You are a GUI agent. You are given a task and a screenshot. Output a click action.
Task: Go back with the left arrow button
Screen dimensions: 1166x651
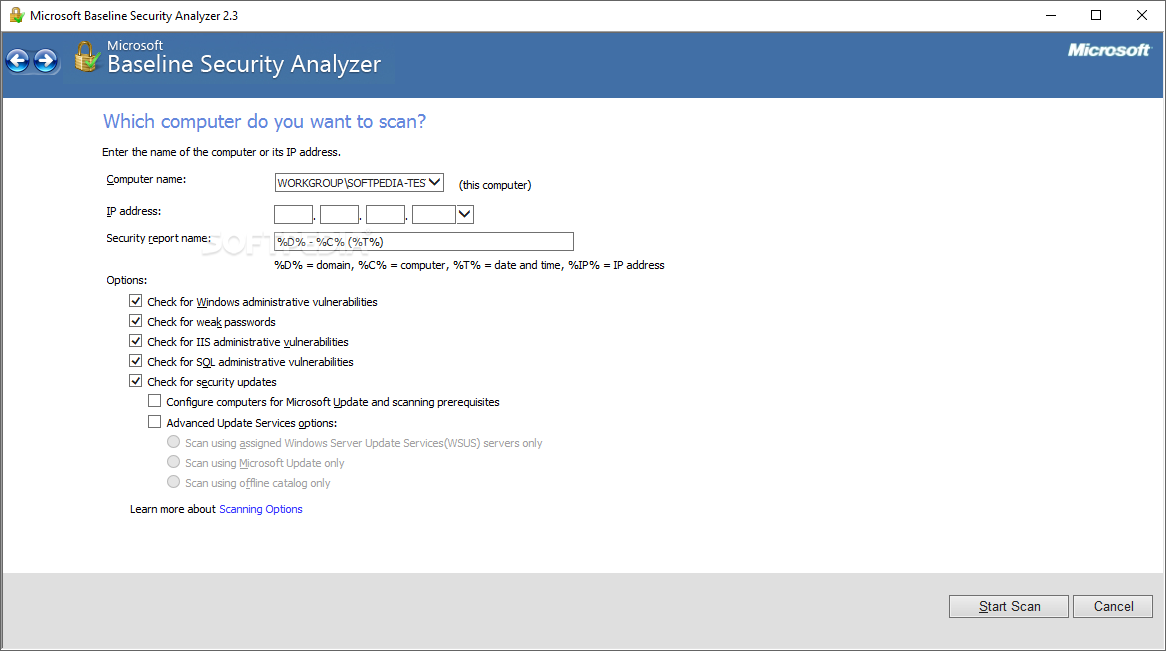(x=18, y=61)
